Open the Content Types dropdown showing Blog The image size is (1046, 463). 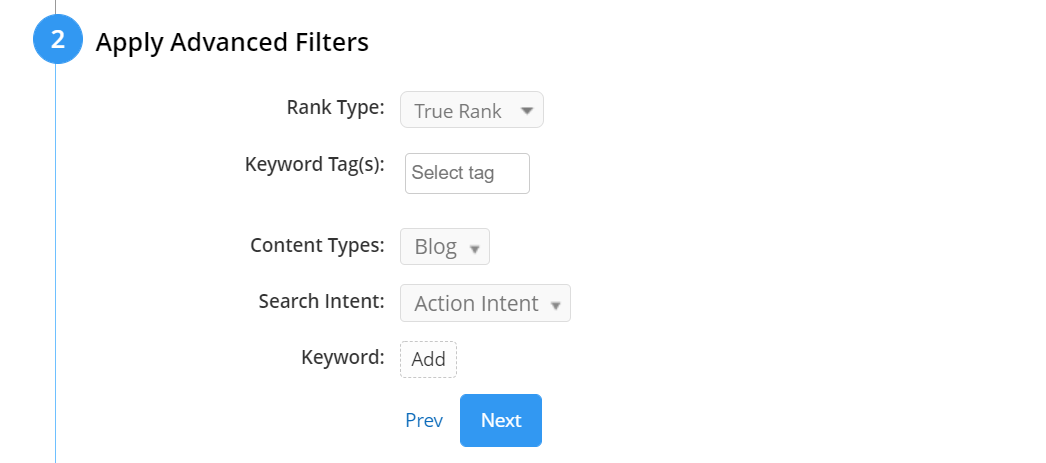(444, 247)
